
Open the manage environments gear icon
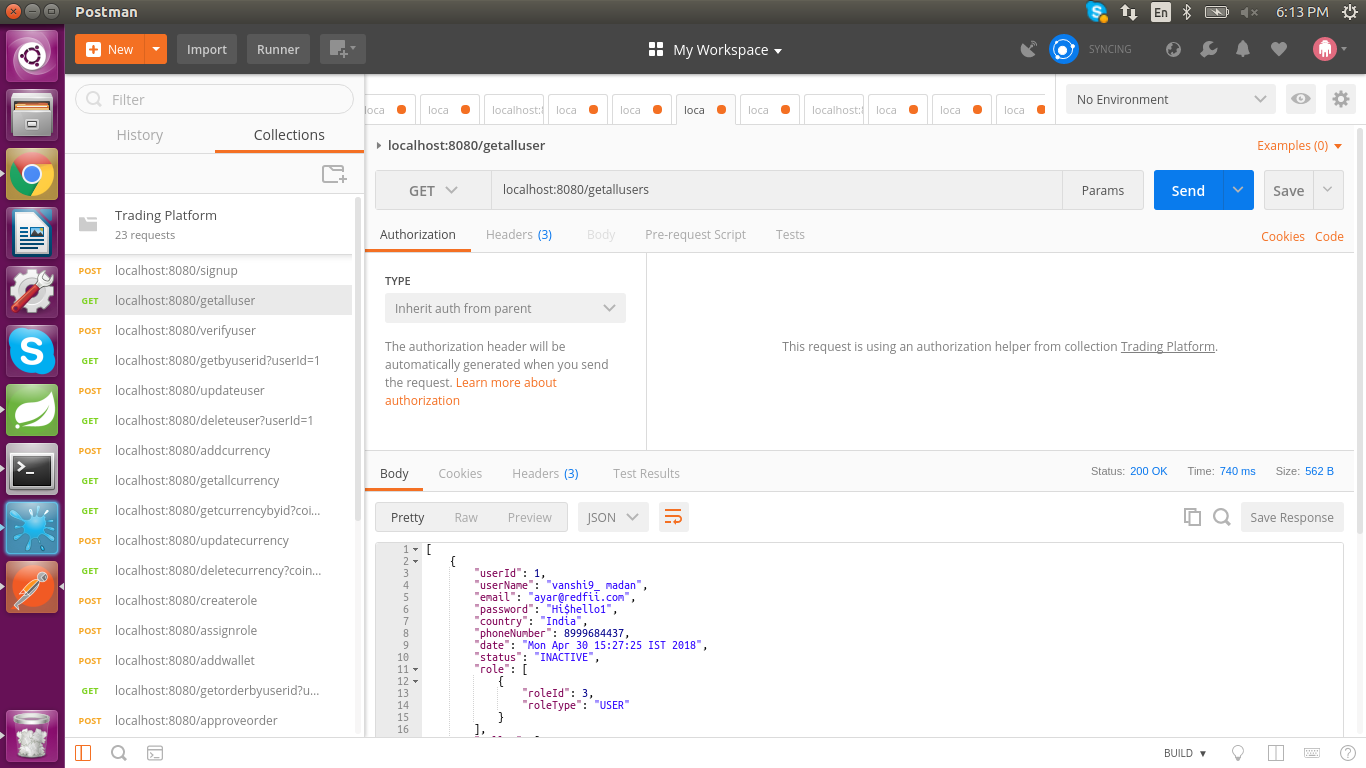(1341, 99)
